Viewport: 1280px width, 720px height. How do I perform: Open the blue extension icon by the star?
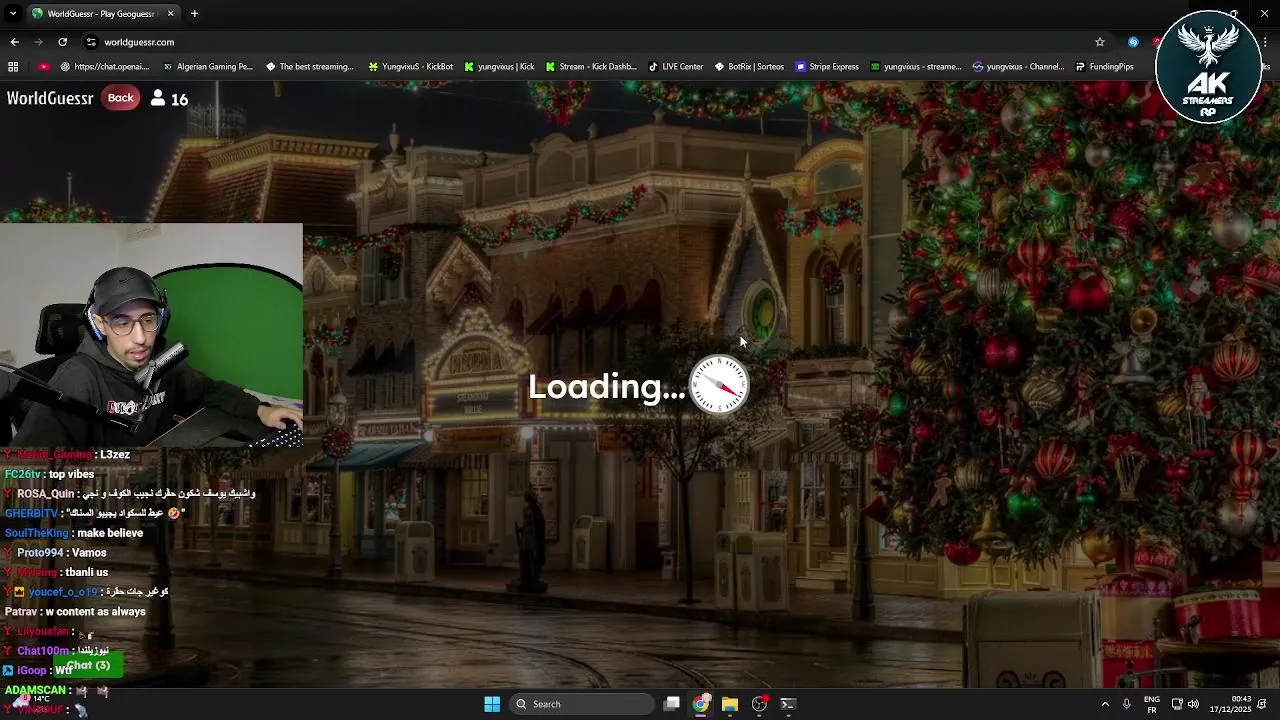click(x=1133, y=42)
